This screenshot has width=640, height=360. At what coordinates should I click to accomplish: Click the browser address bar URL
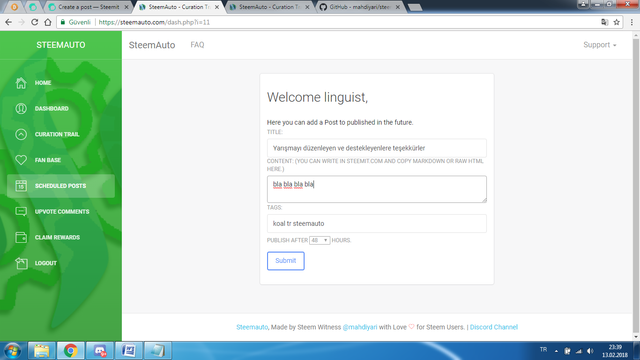pos(154,22)
